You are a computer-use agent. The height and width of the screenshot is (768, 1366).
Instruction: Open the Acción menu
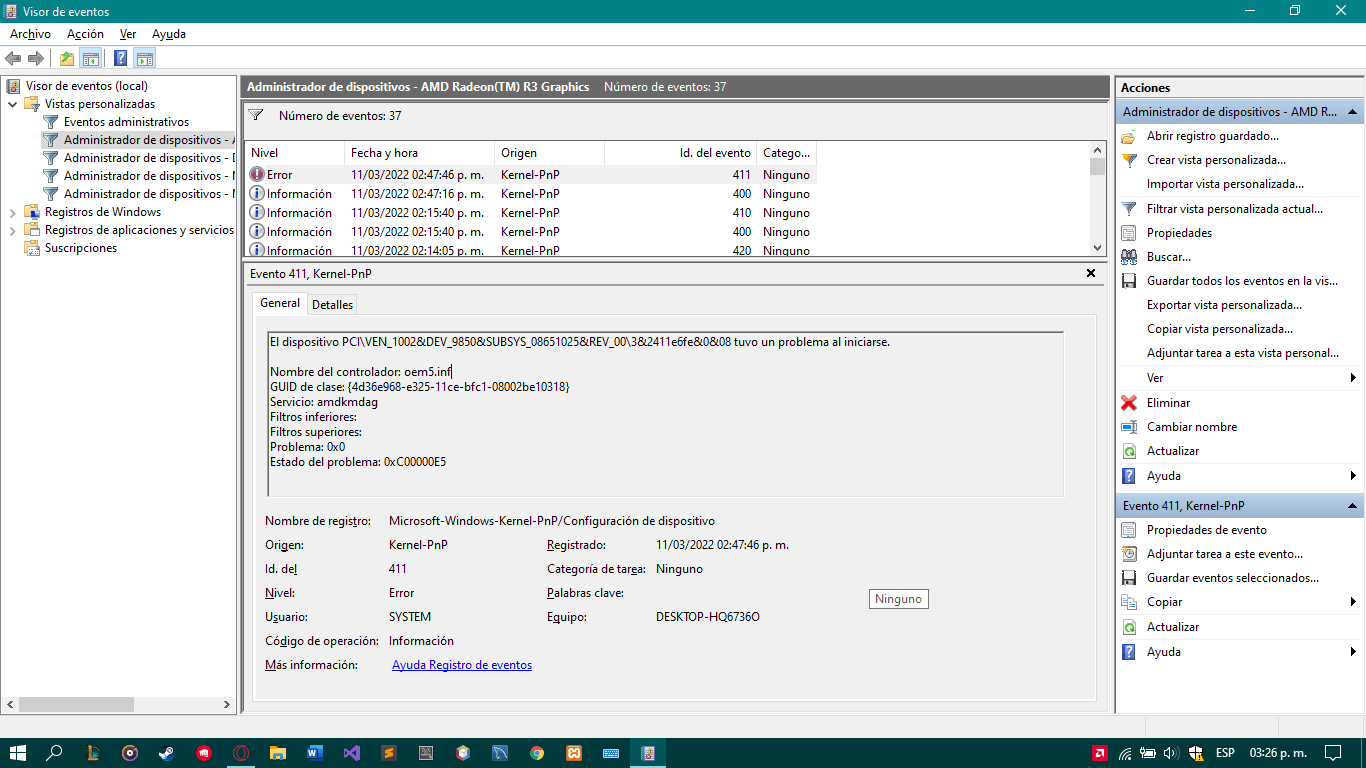pyautogui.click(x=85, y=34)
